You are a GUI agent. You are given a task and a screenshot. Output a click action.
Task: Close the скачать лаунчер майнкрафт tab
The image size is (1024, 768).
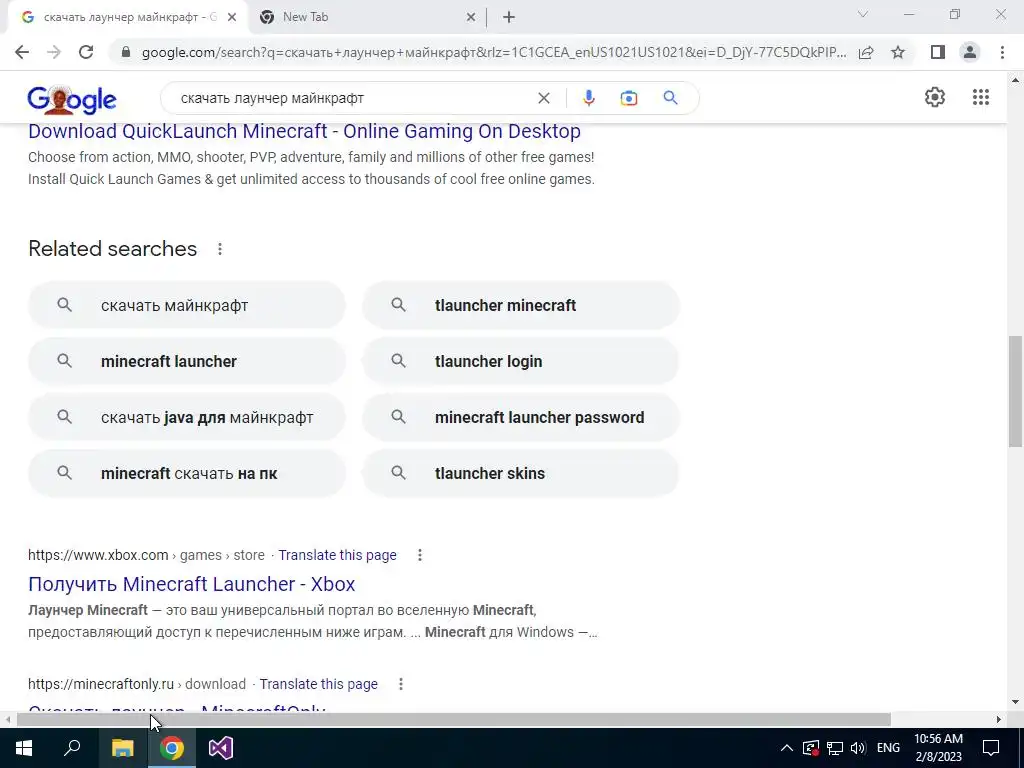232,18
